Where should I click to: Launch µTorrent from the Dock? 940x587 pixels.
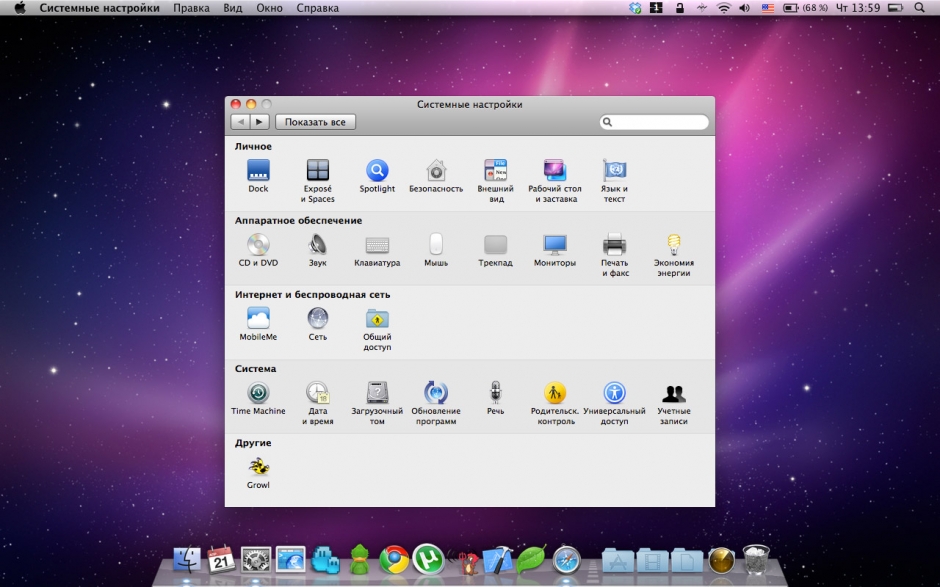point(428,559)
